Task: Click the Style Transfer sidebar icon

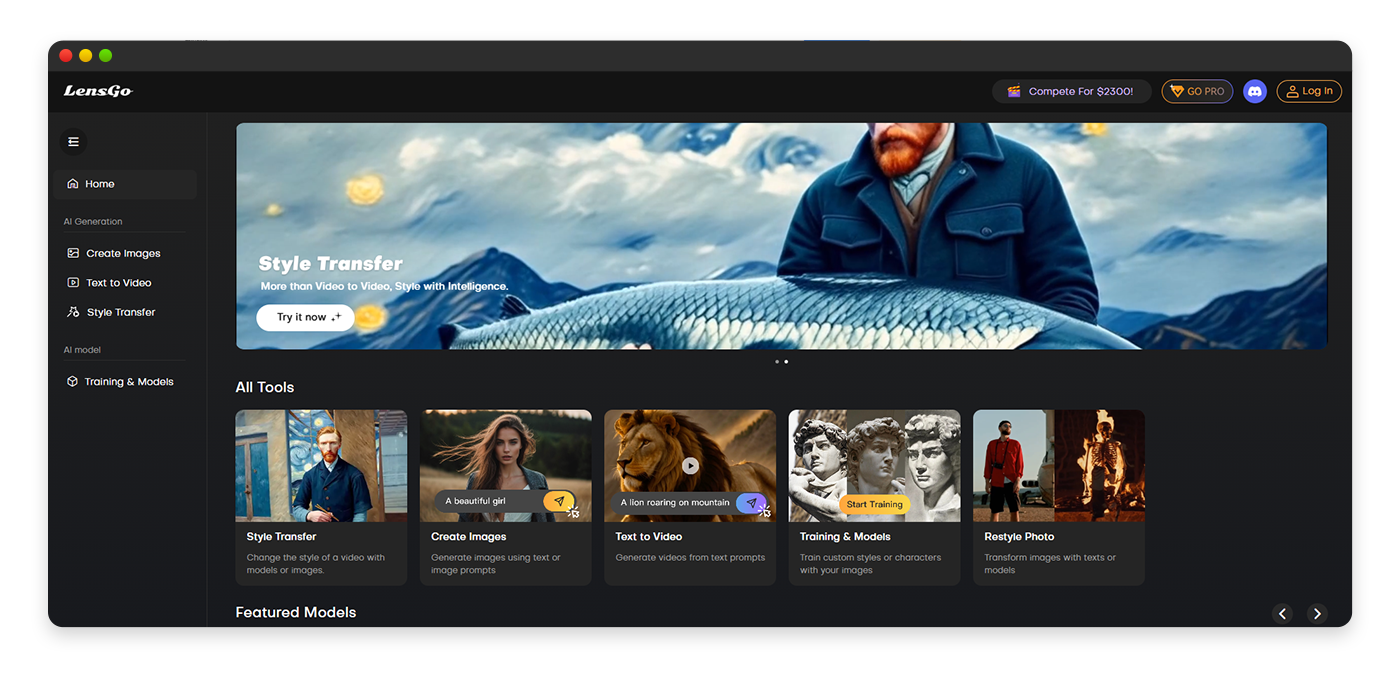Action: coord(73,312)
